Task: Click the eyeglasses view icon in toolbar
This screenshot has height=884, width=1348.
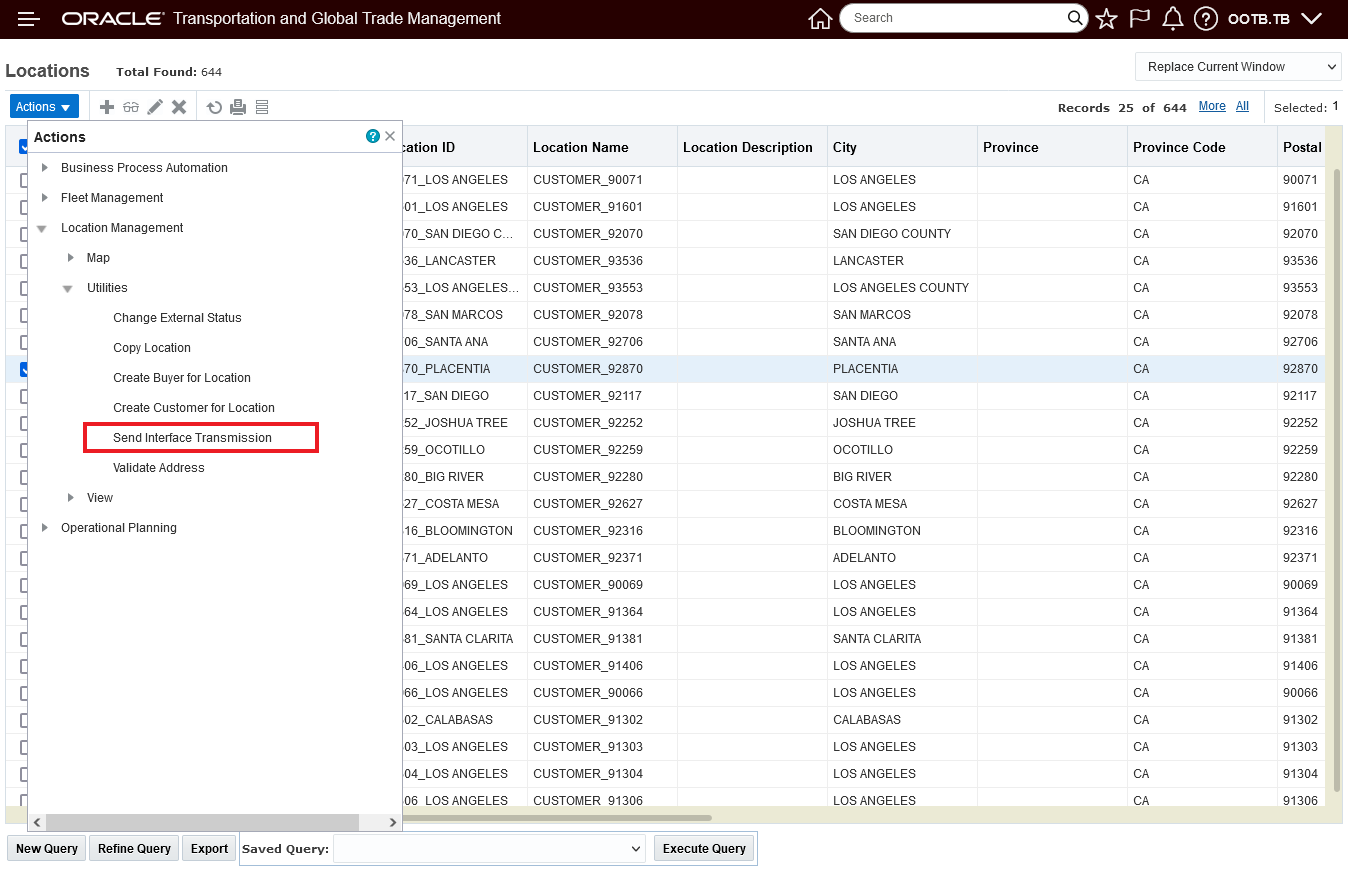Action: pyautogui.click(x=132, y=107)
